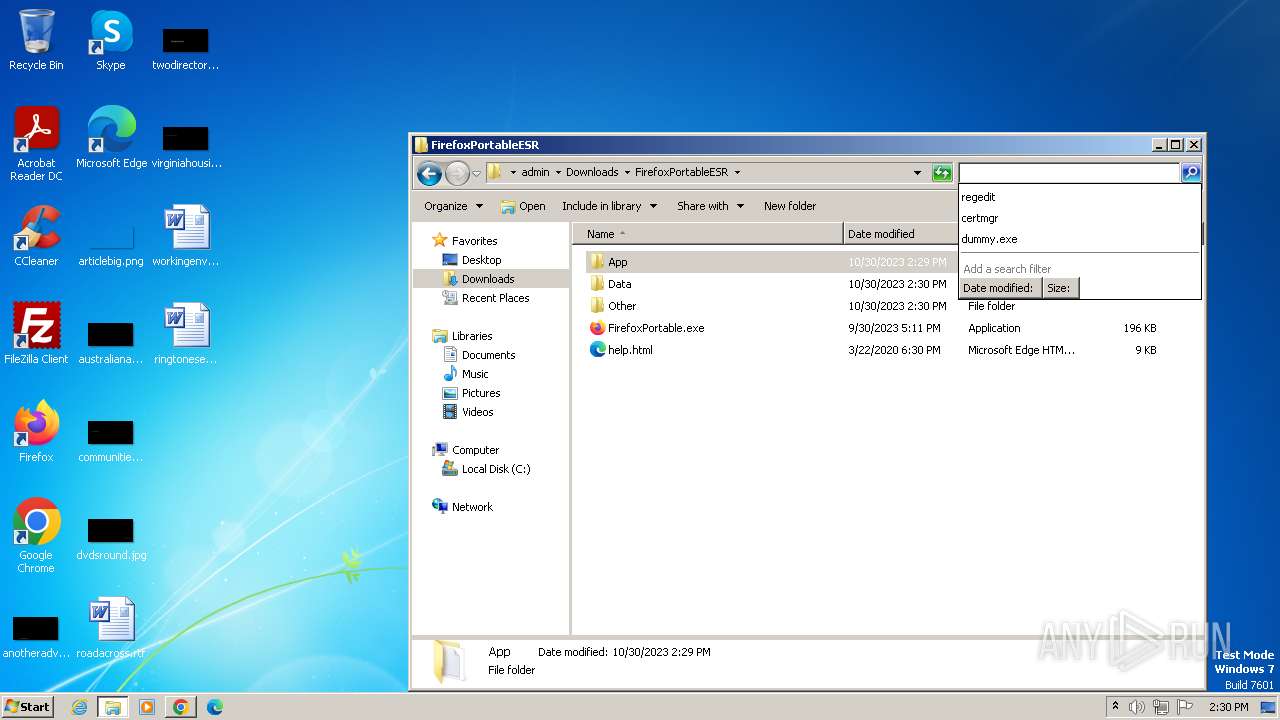
Task: Choose regedit from search suggestions
Action: click(978, 197)
